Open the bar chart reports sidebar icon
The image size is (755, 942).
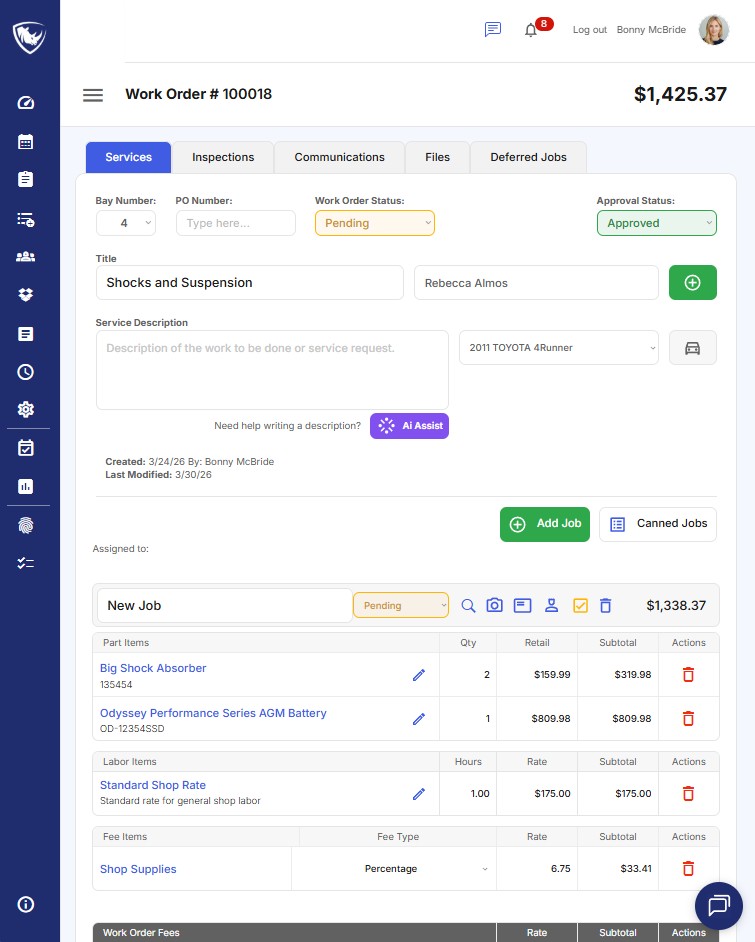pos(25,486)
